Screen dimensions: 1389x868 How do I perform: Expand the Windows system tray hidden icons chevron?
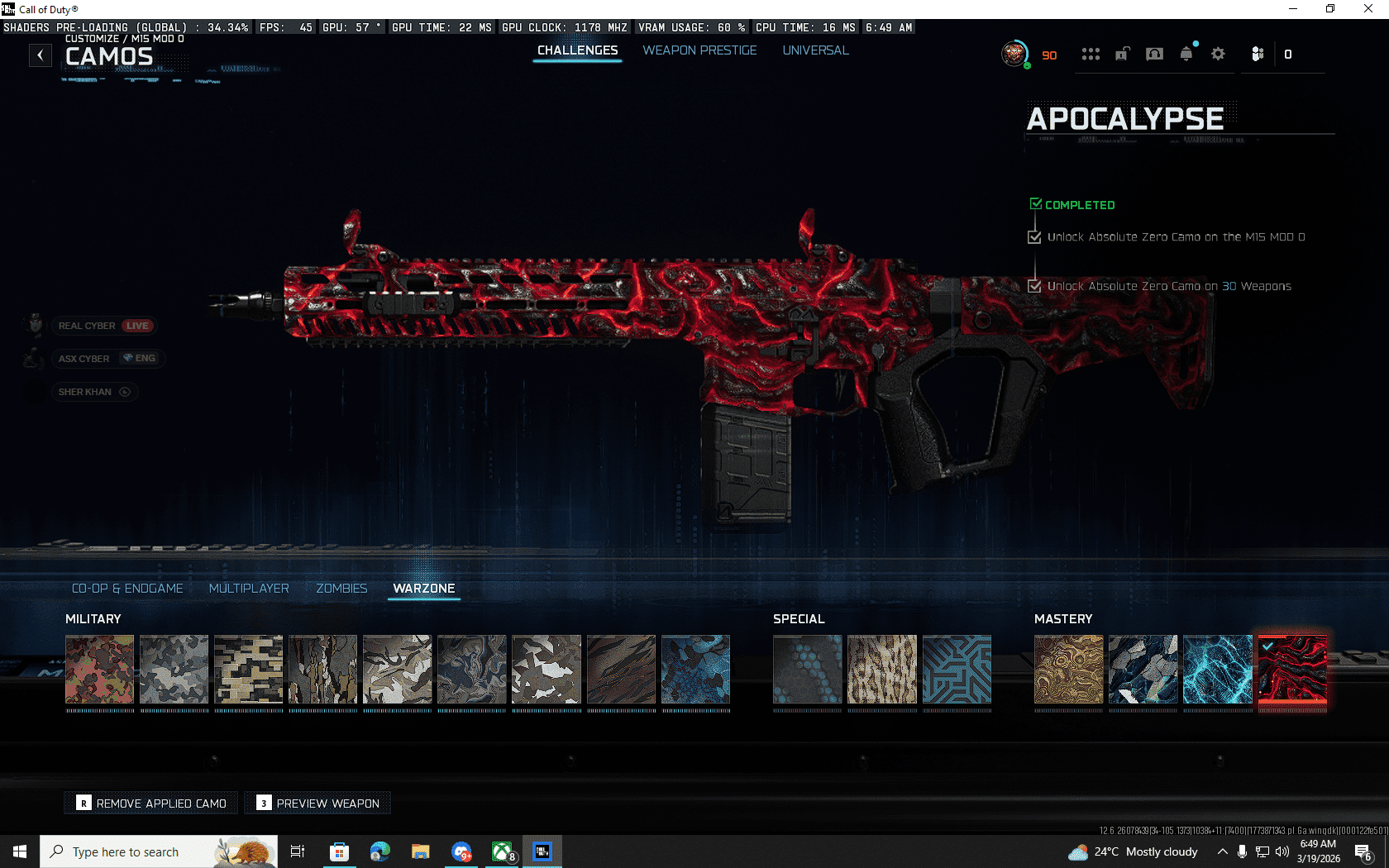pos(1222,851)
